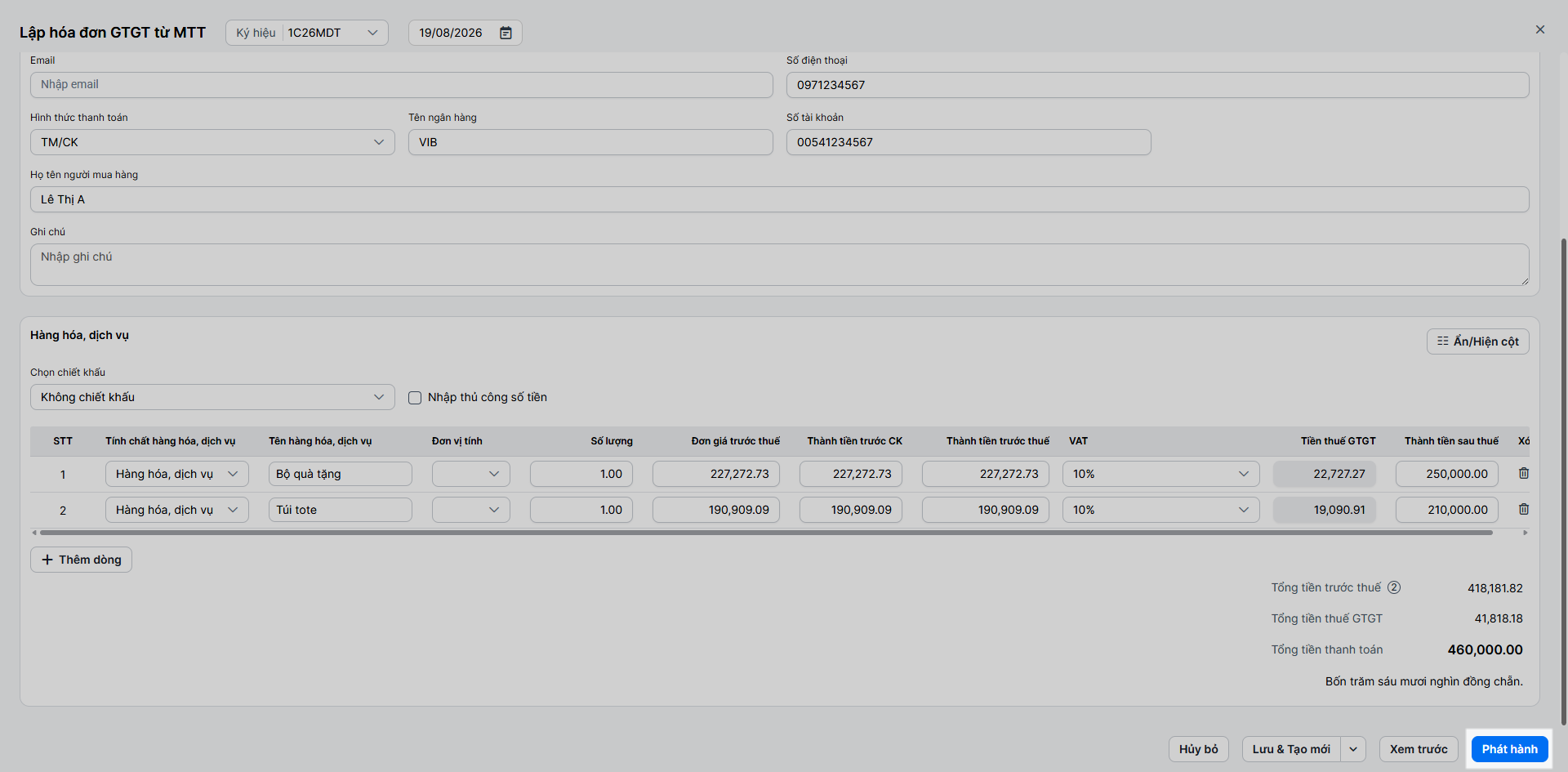Click the Tiền thuế GTGT column header
The image size is (1568, 772).
[x=1338, y=441]
